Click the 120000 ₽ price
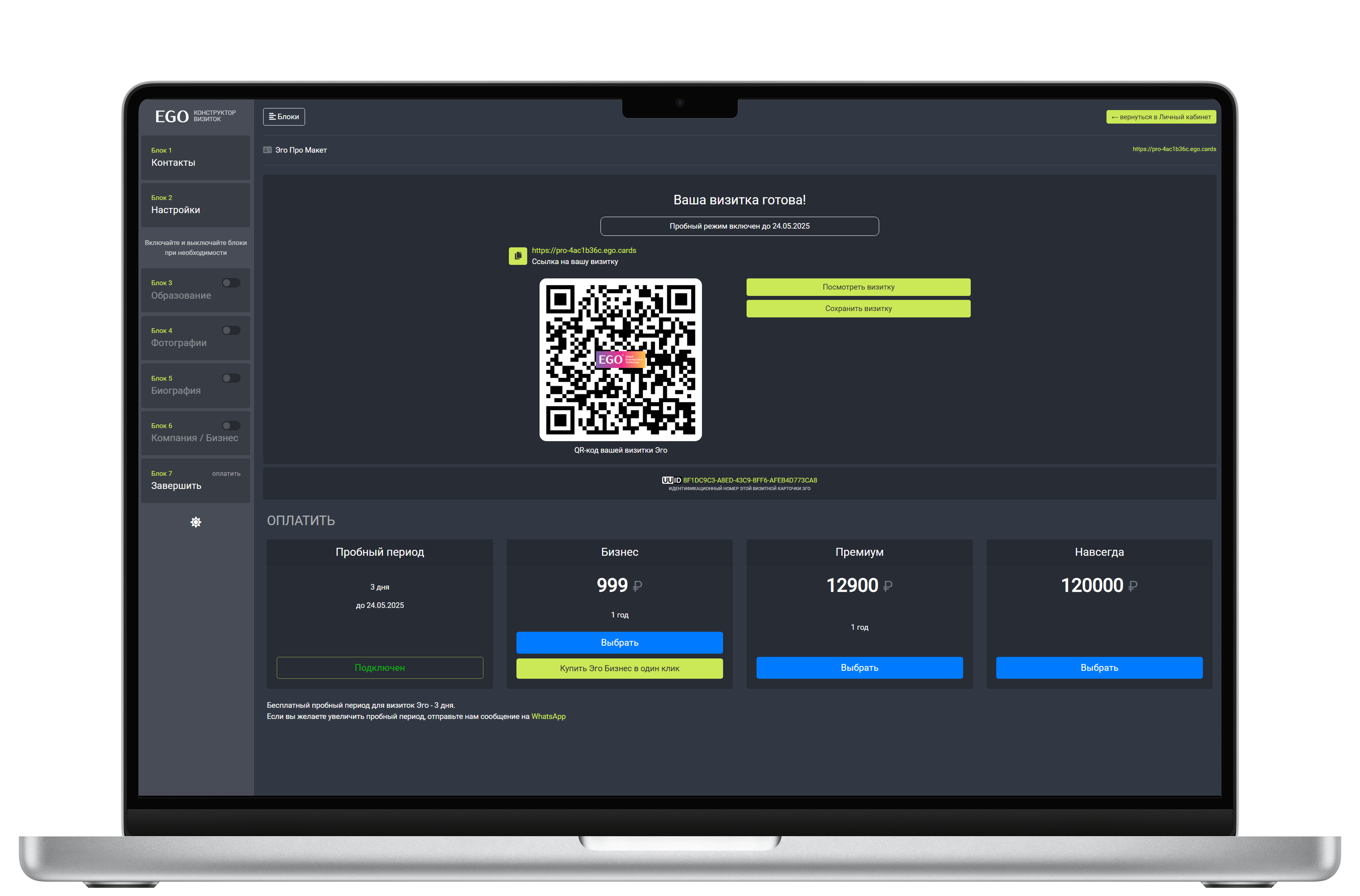Viewport: 1360px width, 896px height. coord(1099,585)
